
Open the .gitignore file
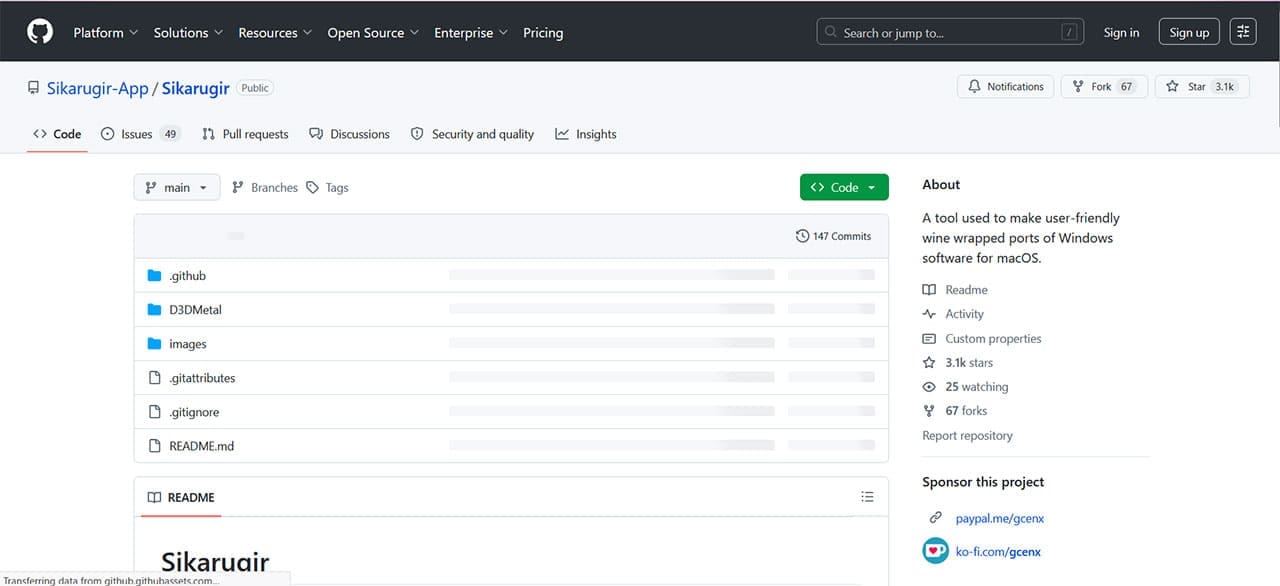194,412
